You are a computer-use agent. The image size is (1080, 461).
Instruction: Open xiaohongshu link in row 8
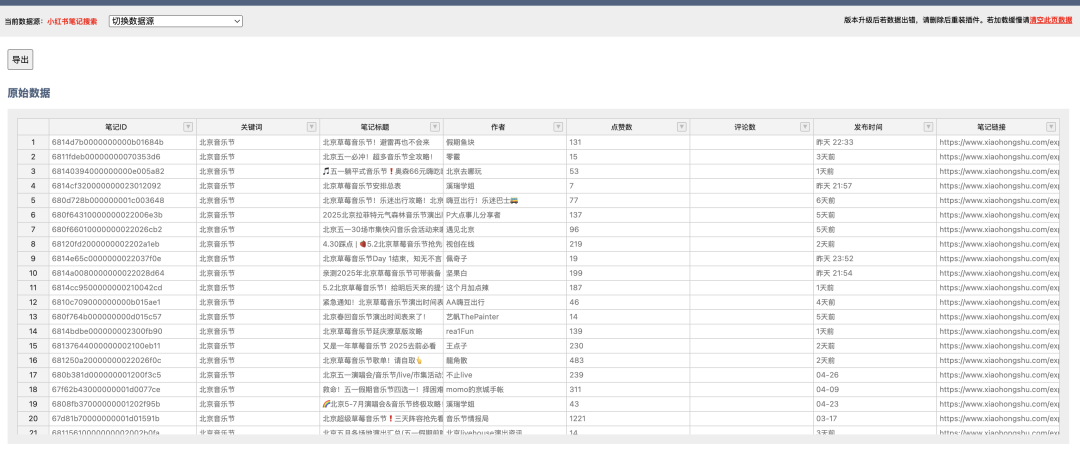point(998,244)
